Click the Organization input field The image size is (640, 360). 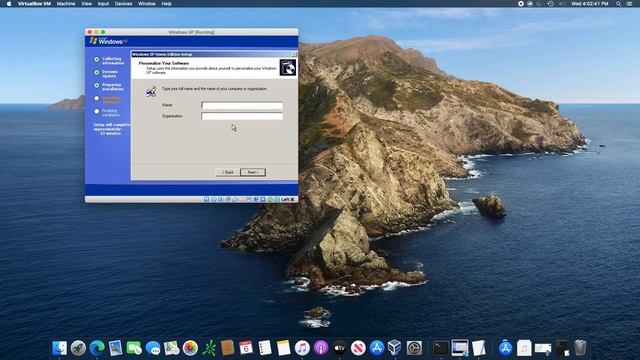click(x=242, y=116)
